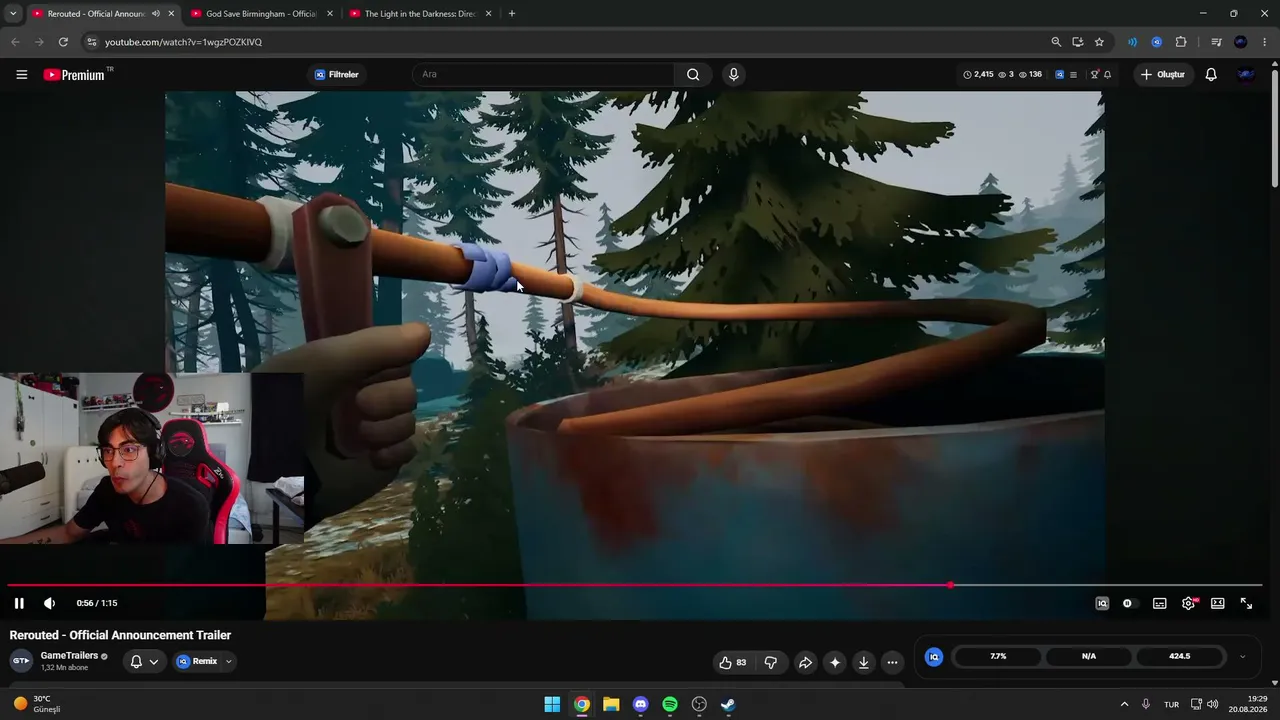1280x720 pixels.
Task: Open the tab search dropdown
Action: [x=12, y=14]
